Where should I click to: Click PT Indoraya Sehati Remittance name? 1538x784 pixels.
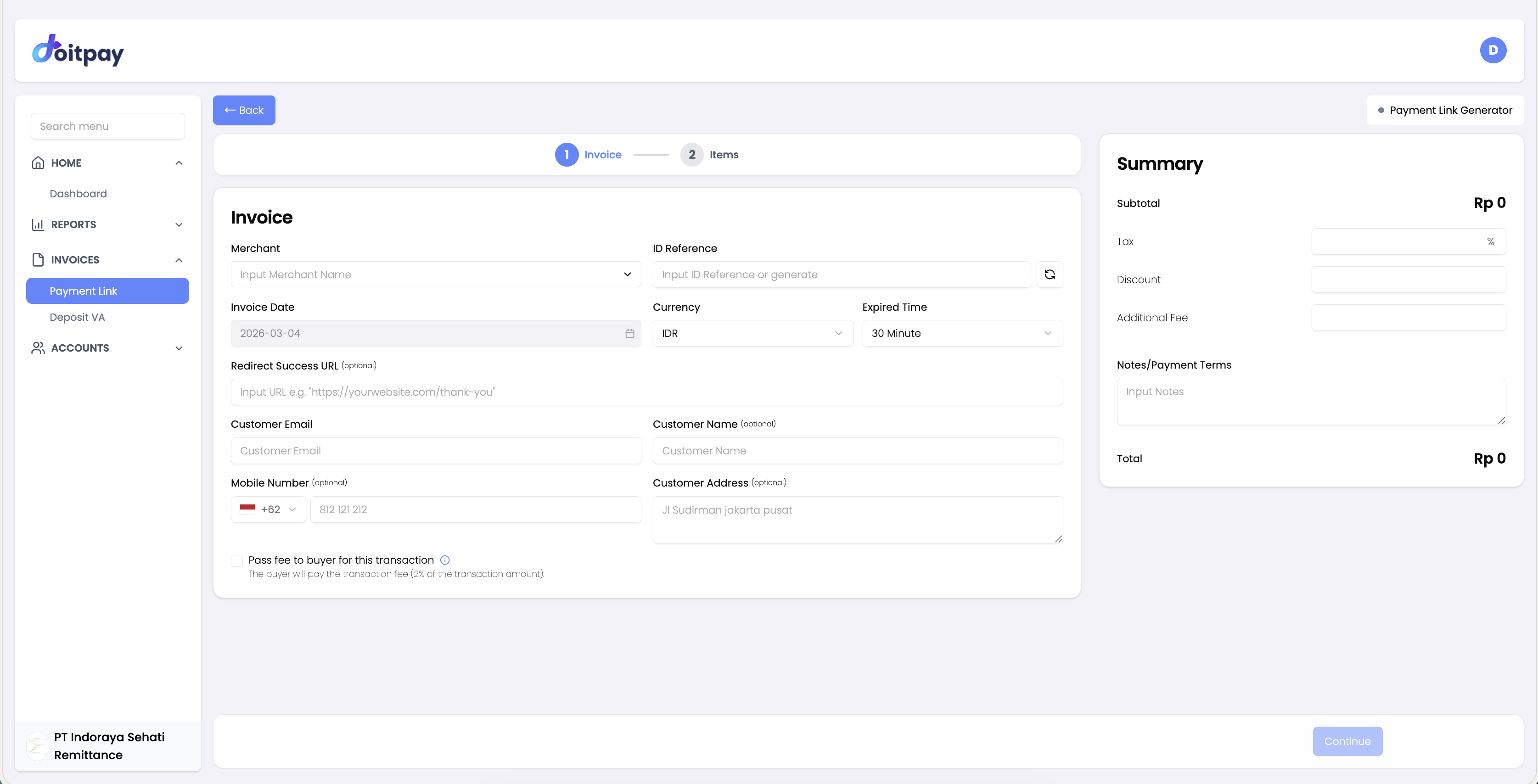pos(109,746)
